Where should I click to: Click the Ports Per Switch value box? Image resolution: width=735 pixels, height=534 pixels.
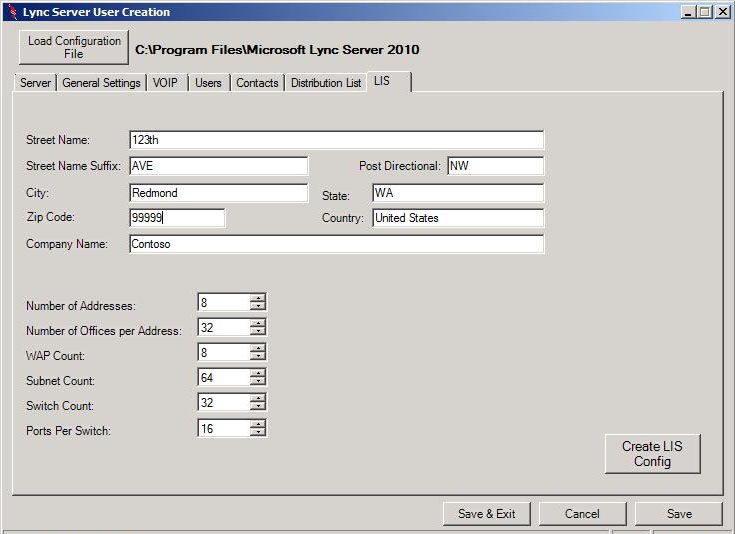[224, 428]
